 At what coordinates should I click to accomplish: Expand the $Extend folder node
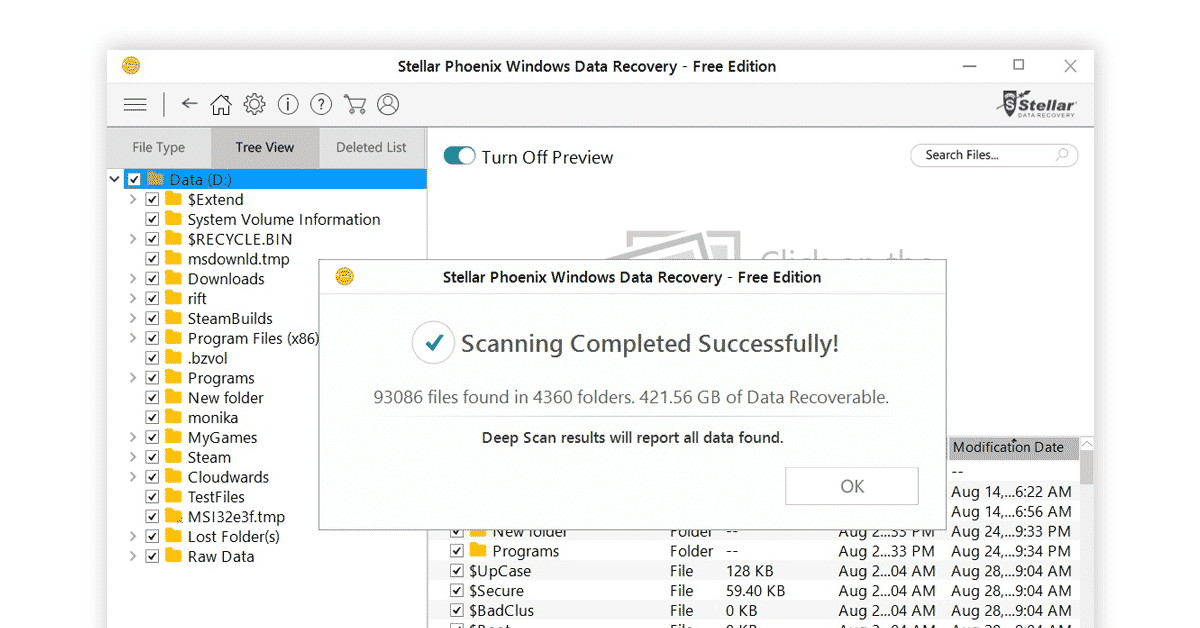pyautogui.click(x=133, y=199)
